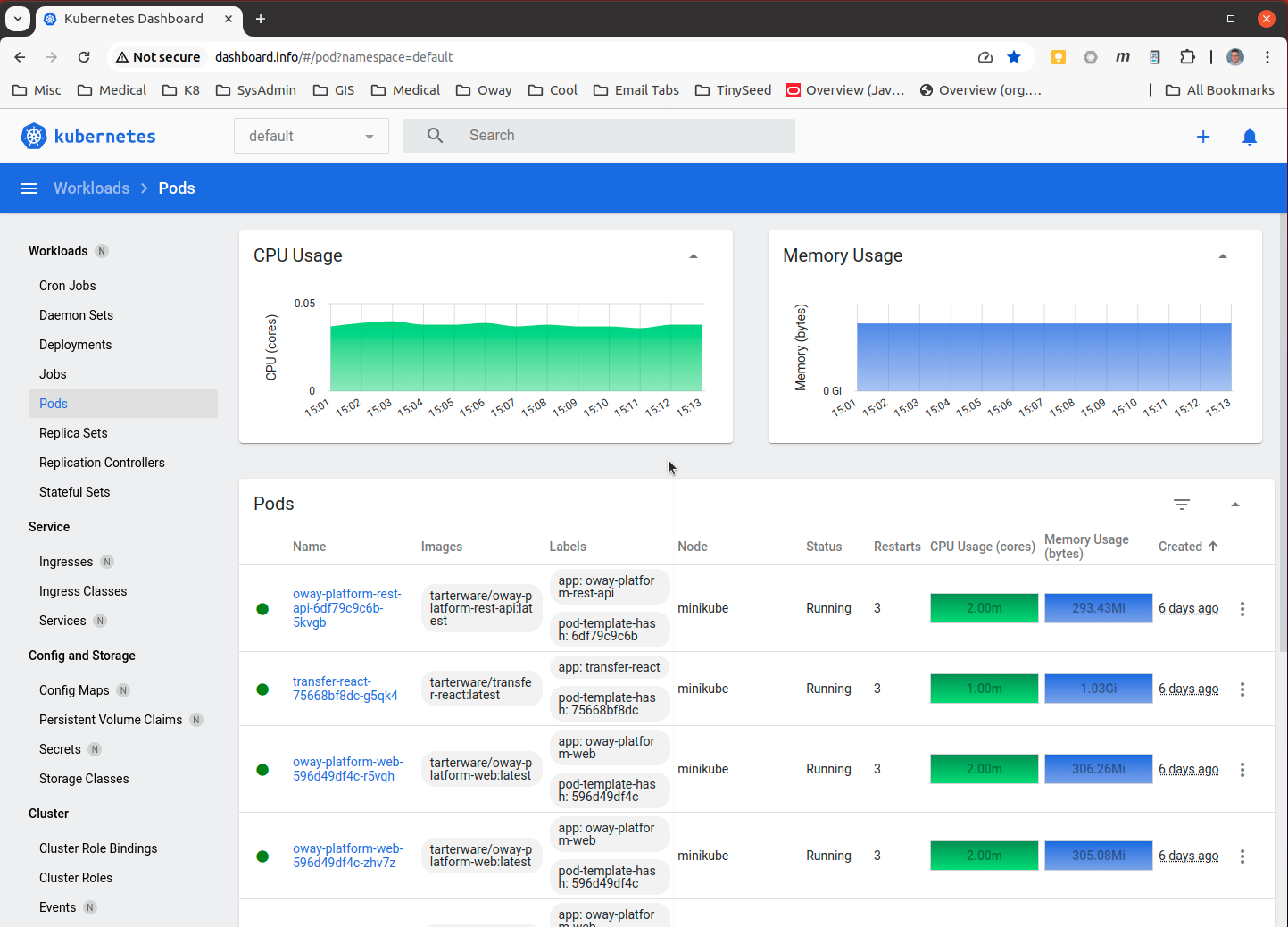
Task: Open Events in sidebar
Action: click(x=57, y=907)
